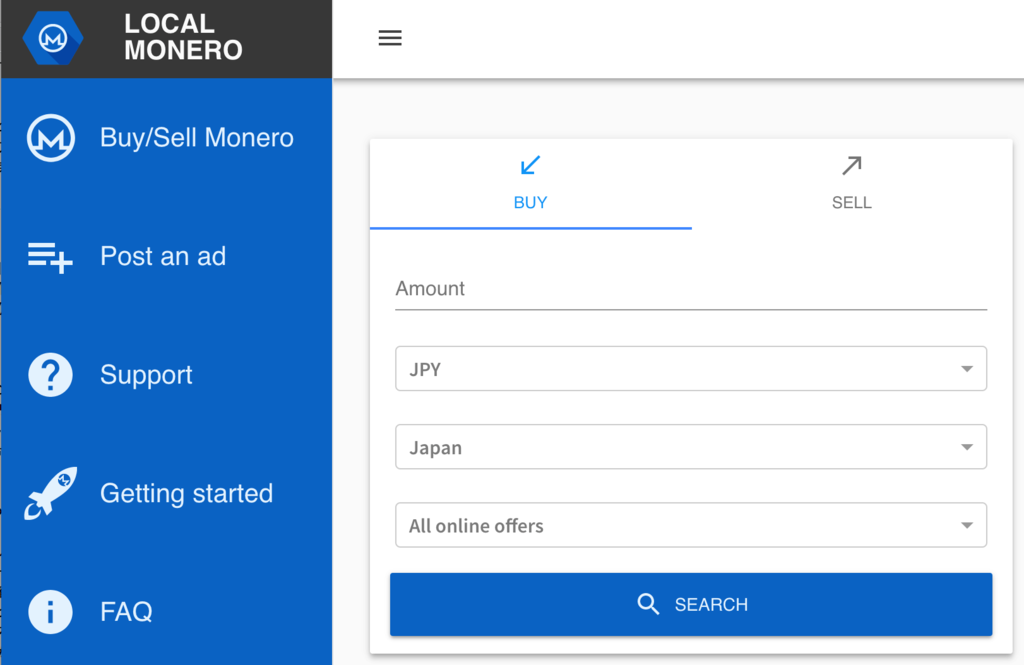Click the Monero coin icon in sidebar
The width and height of the screenshot is (1024, 665).
(x=51, y=138)
